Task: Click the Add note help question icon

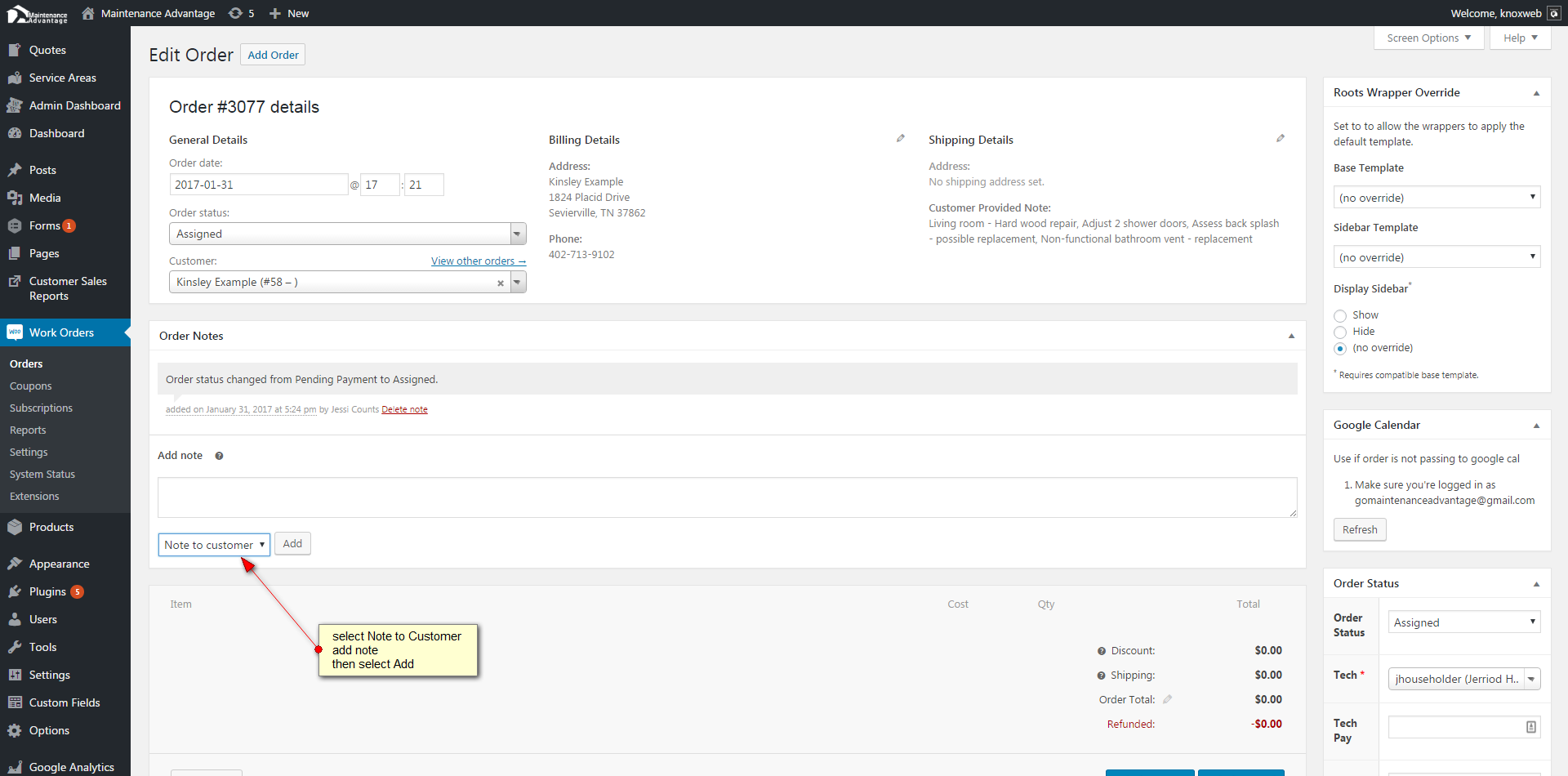Action: pyautogui.click(x=219, y=456)
